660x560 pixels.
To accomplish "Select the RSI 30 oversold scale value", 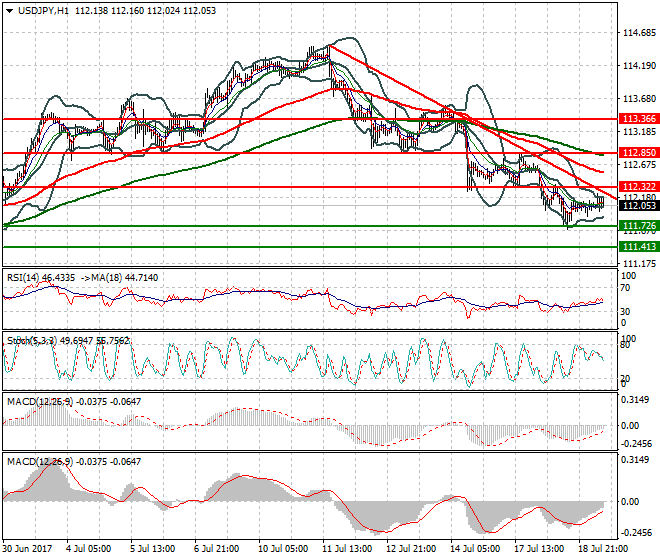I will 625,312.
